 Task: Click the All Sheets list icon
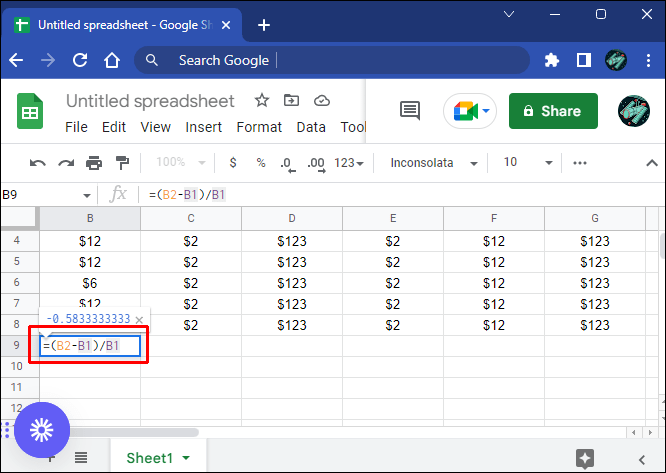pos(81,458)
